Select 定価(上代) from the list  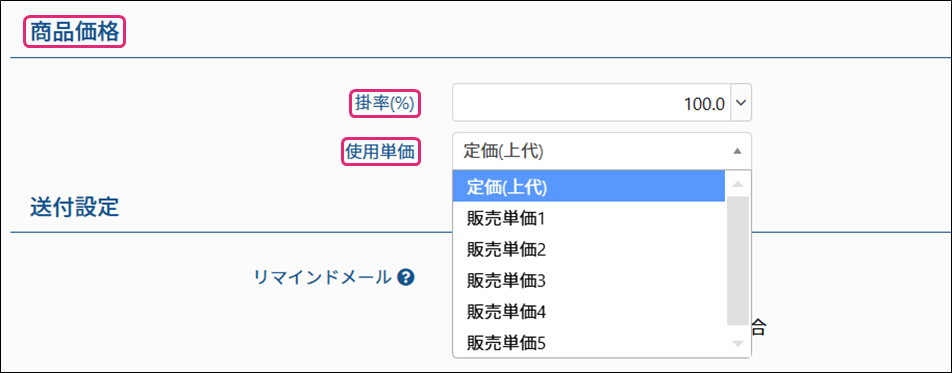(x=589, y=187)
